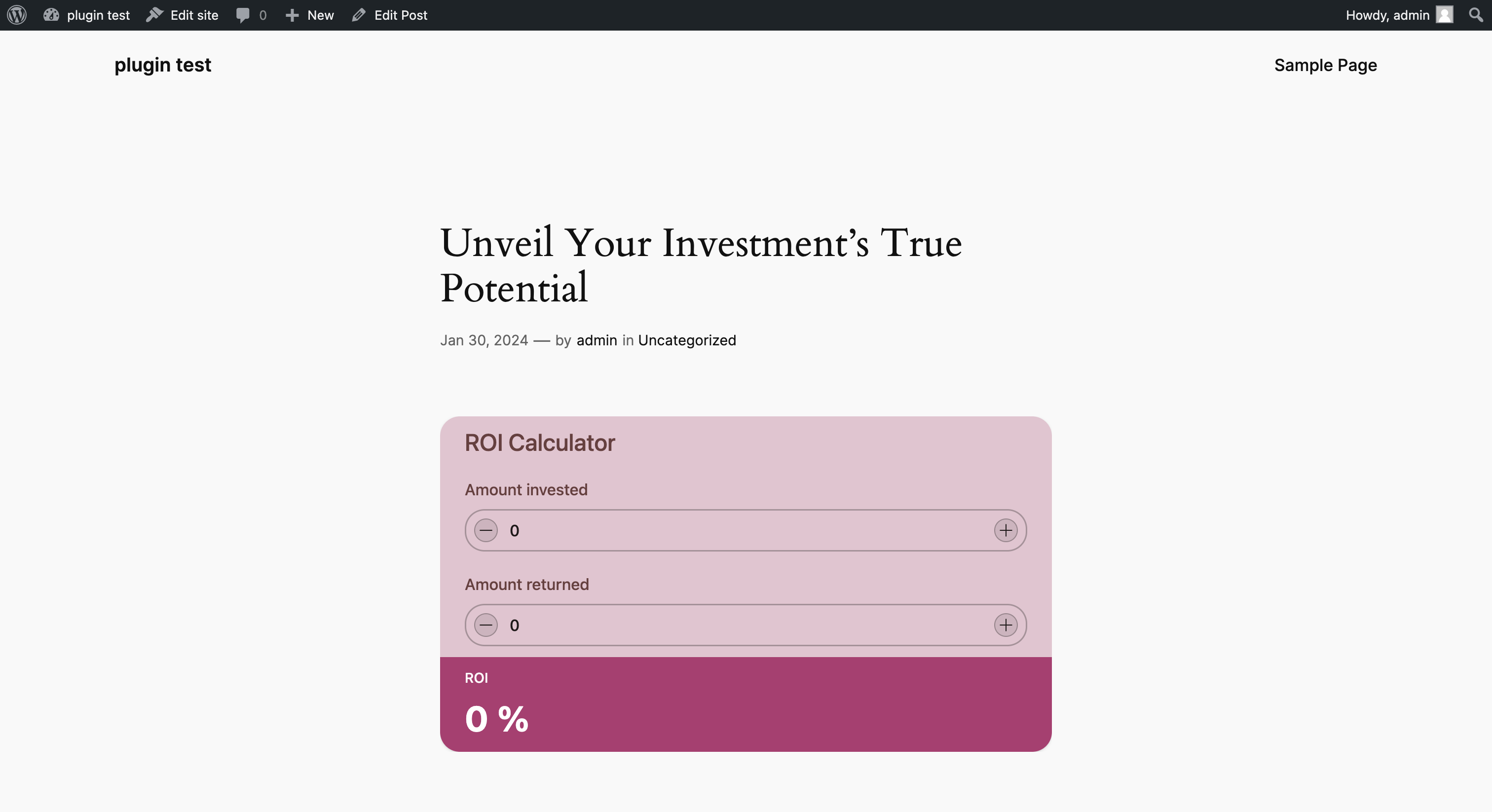The width and height of the screenshot is (1492, 812).
Task: Click the admin avatar image
Action: [1445, 15]
